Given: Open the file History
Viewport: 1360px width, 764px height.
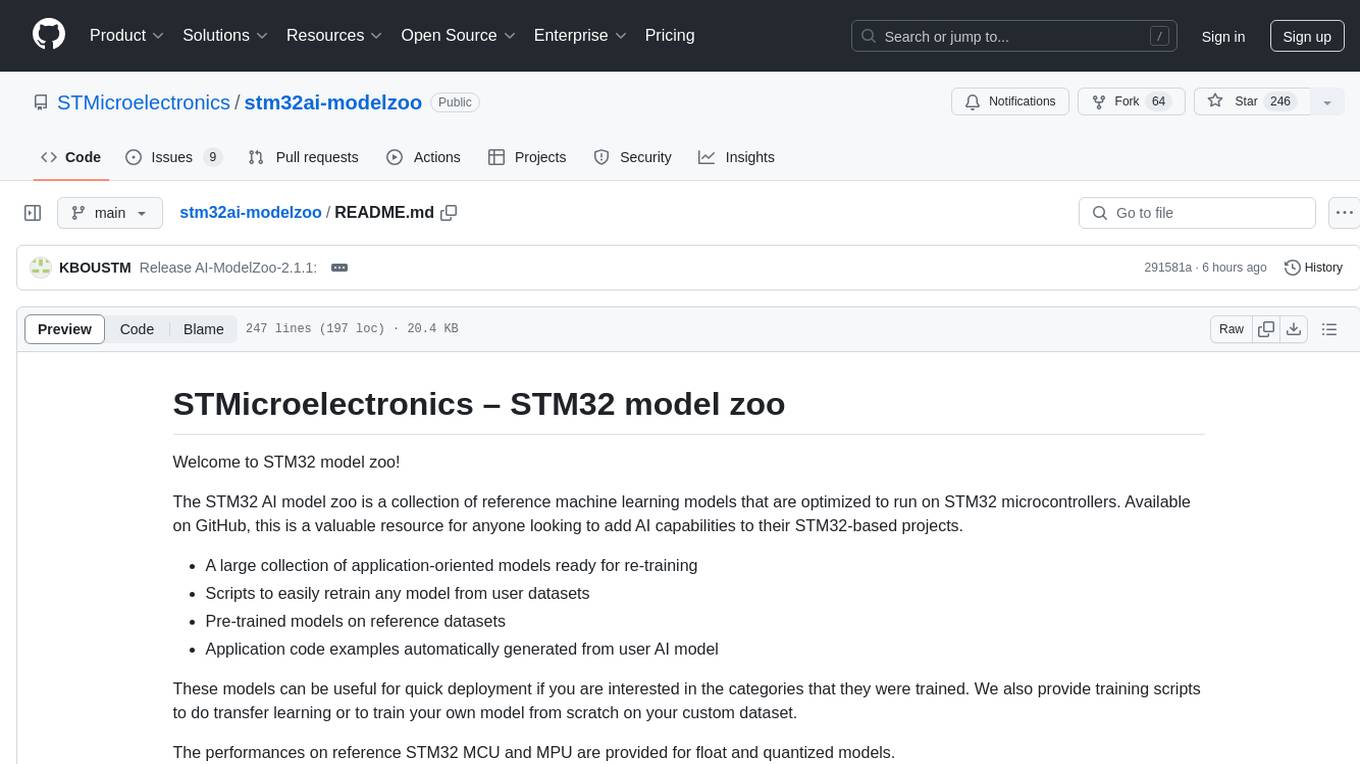Looking at the screenshot, I should [x=1313, y=267].
